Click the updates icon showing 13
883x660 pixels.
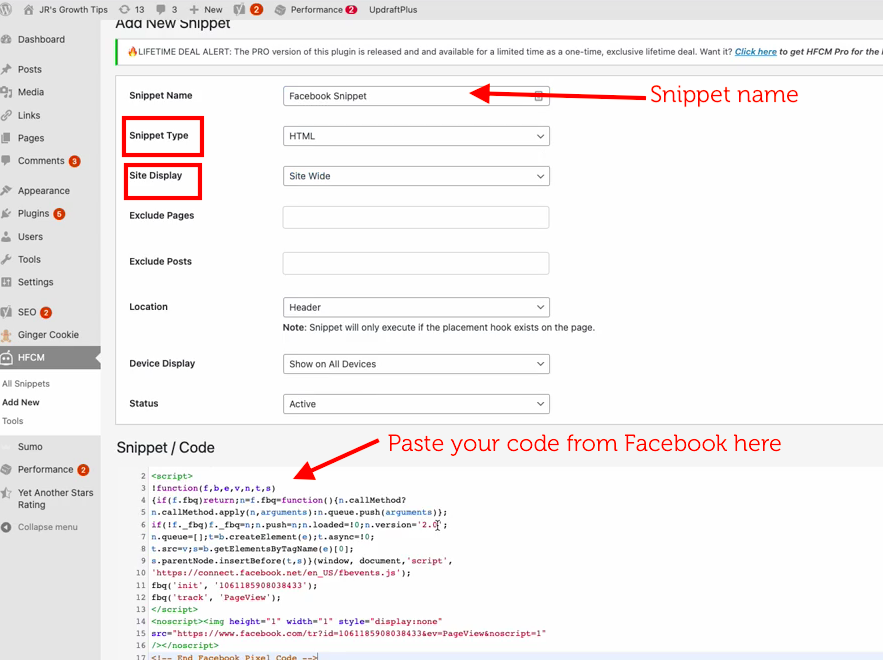pos(124,10)
